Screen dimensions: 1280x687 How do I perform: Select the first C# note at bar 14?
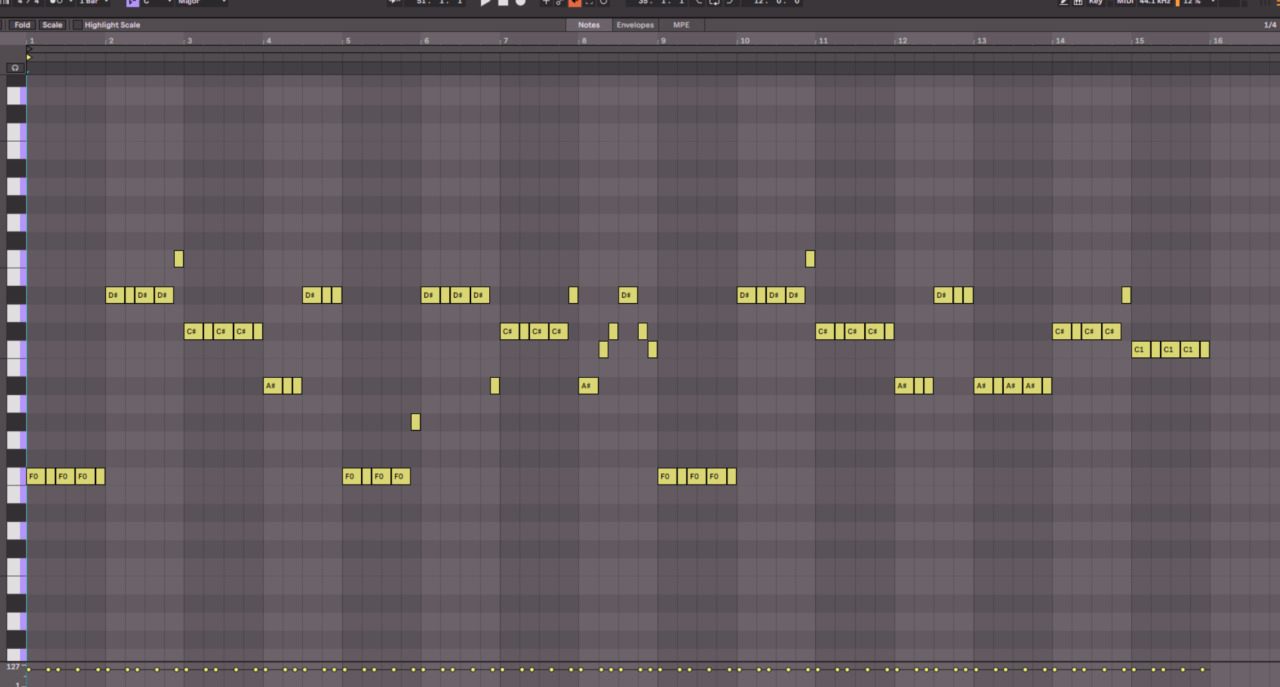1062,331
